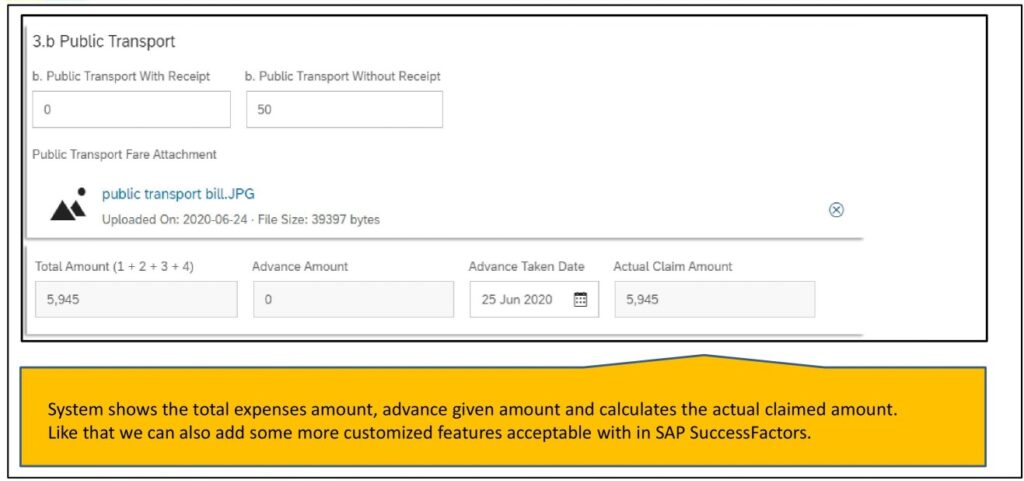Screen dimensions: 1024x481
Task: Click the Public Transport Fare Attachment label
Action: point(124,155)
